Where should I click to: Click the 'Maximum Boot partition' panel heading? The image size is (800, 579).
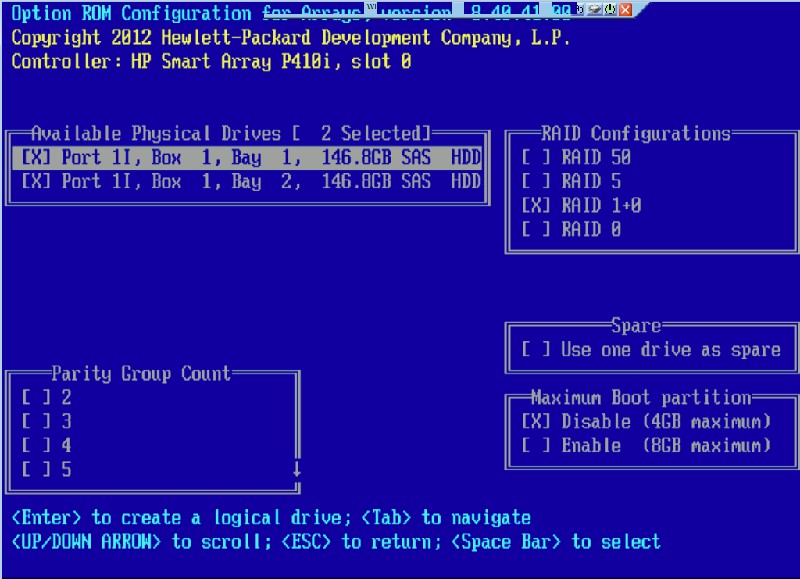pos(641,397)
